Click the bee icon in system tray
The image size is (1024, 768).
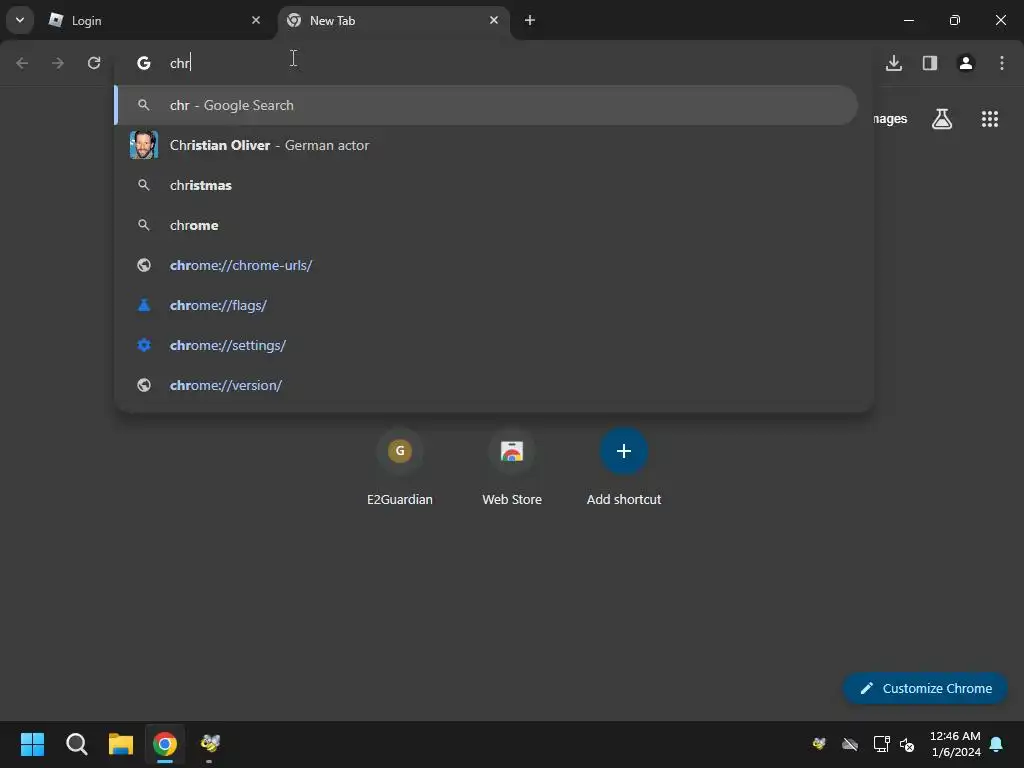coord(819,744)
